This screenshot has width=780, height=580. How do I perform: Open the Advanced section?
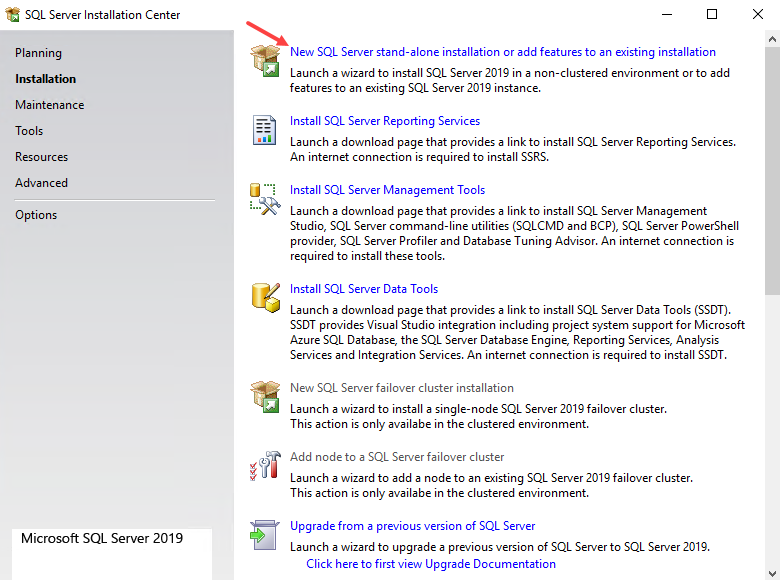click(41, 183)
